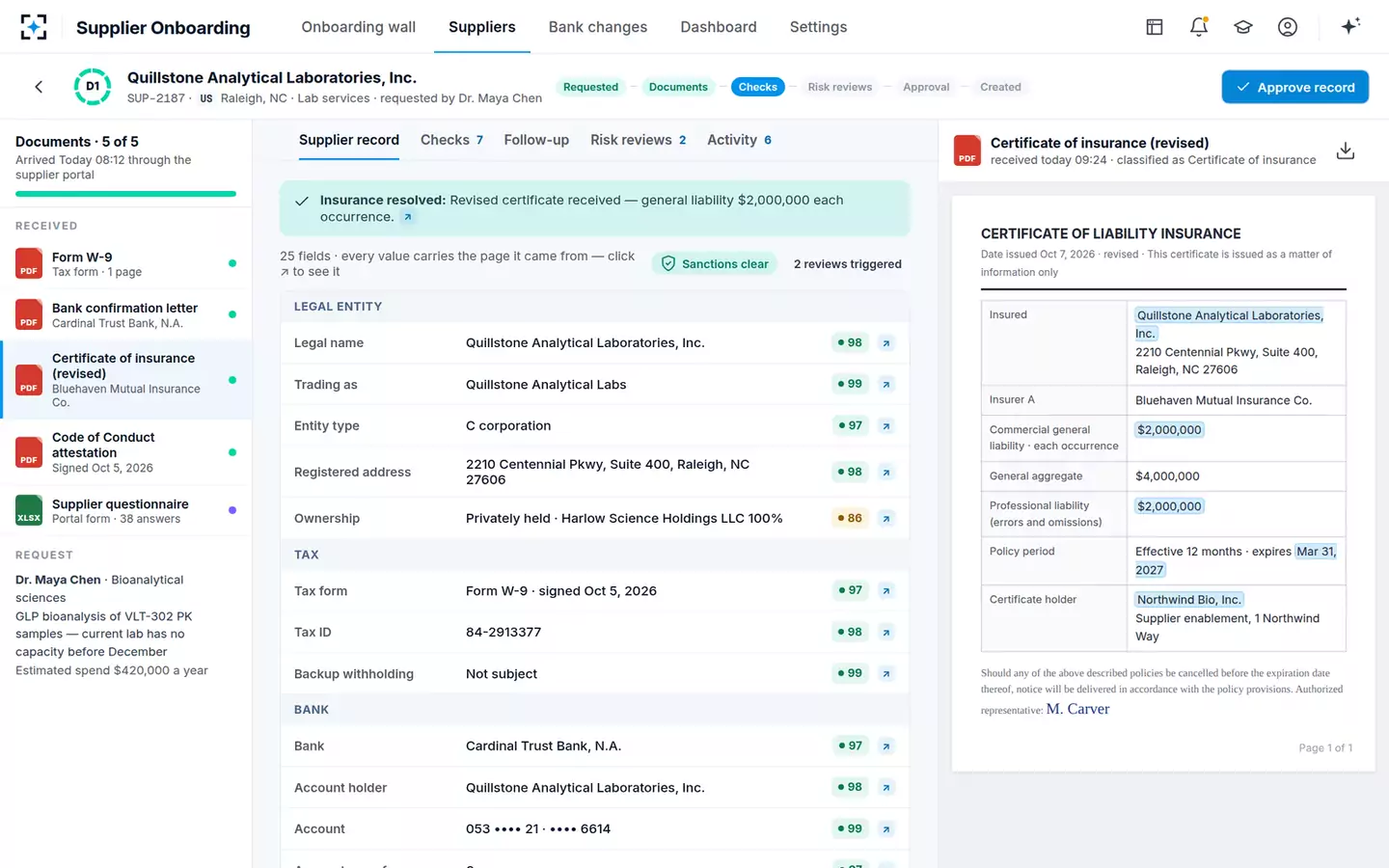Open the notifications bell
This screenshot has height=868, width=1389.
click(x=1199, y=27)
